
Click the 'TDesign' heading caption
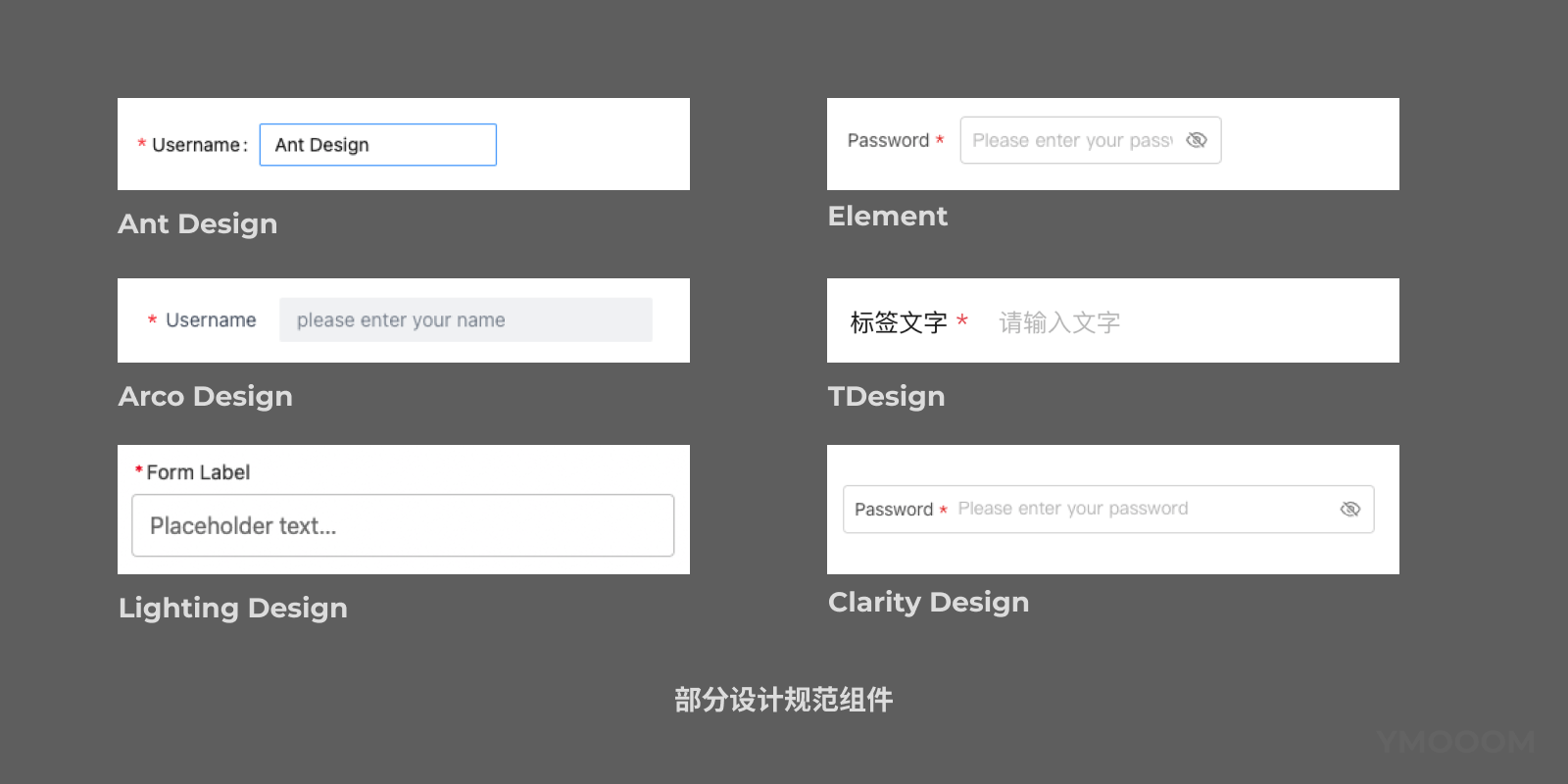click(887, 396)
